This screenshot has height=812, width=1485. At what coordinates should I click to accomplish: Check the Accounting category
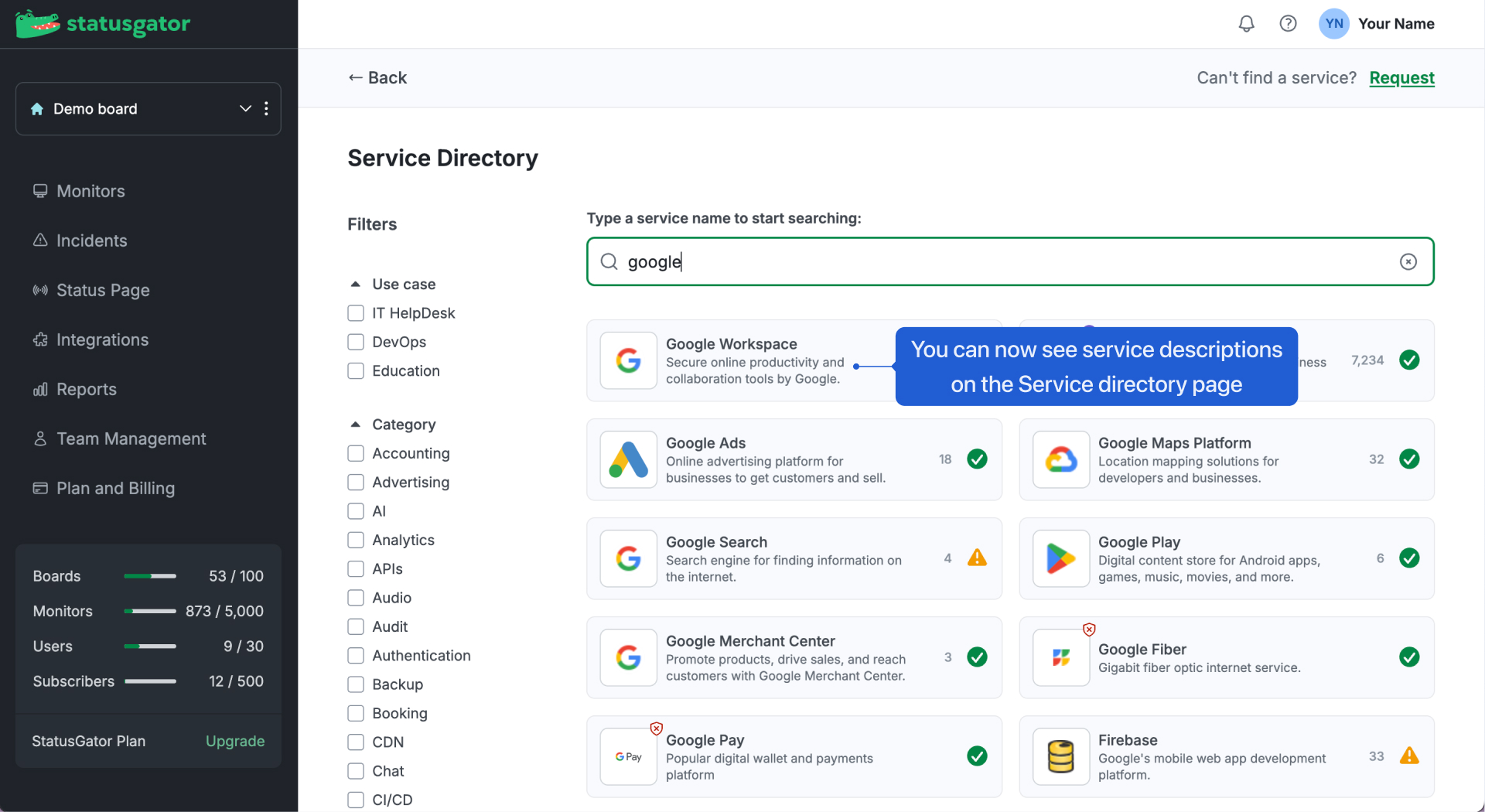click(x=356, y=453)
